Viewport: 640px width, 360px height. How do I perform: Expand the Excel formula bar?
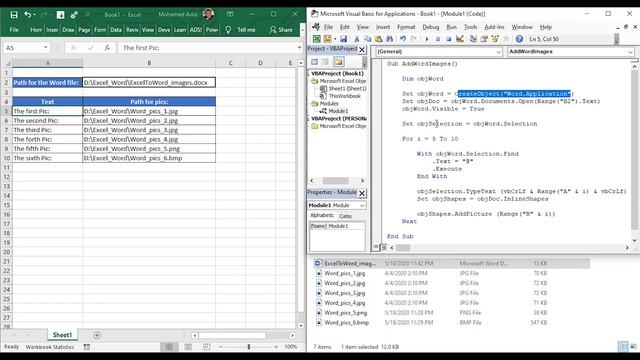click(300, 48)
